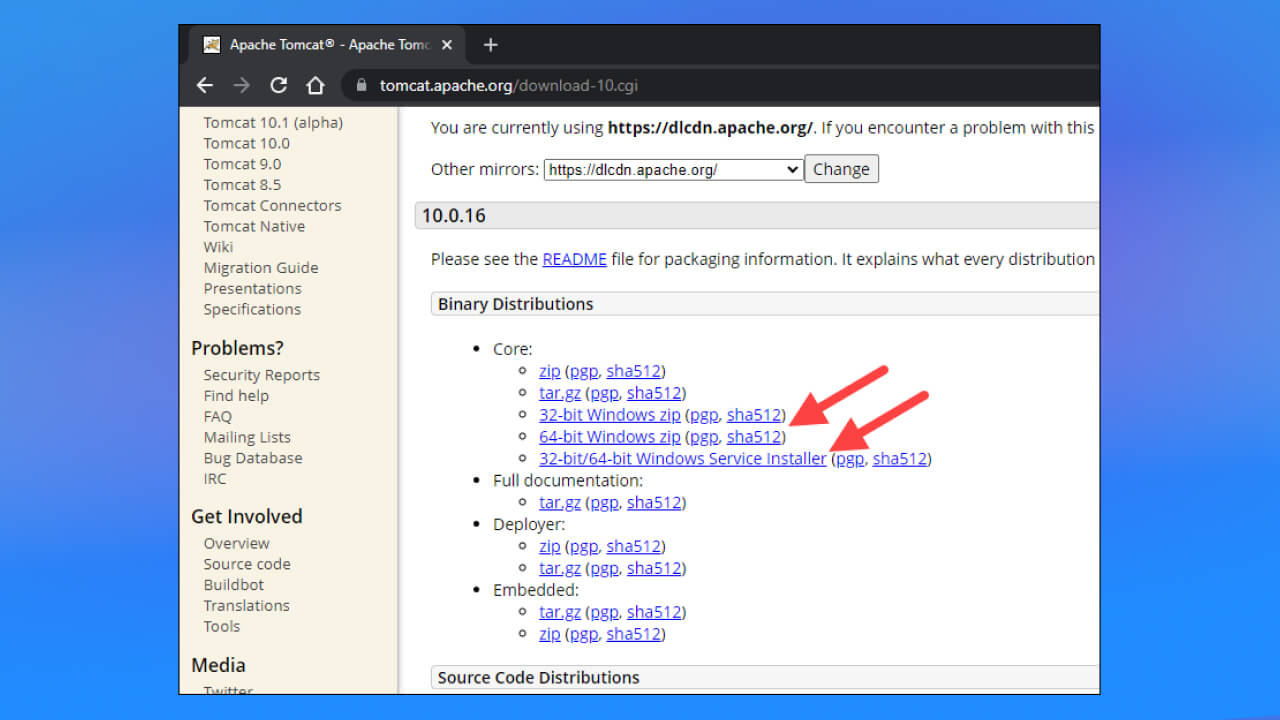Screen dimensions: 1280x720
Task: Open Bug Database link
Action: click(253, 458)
